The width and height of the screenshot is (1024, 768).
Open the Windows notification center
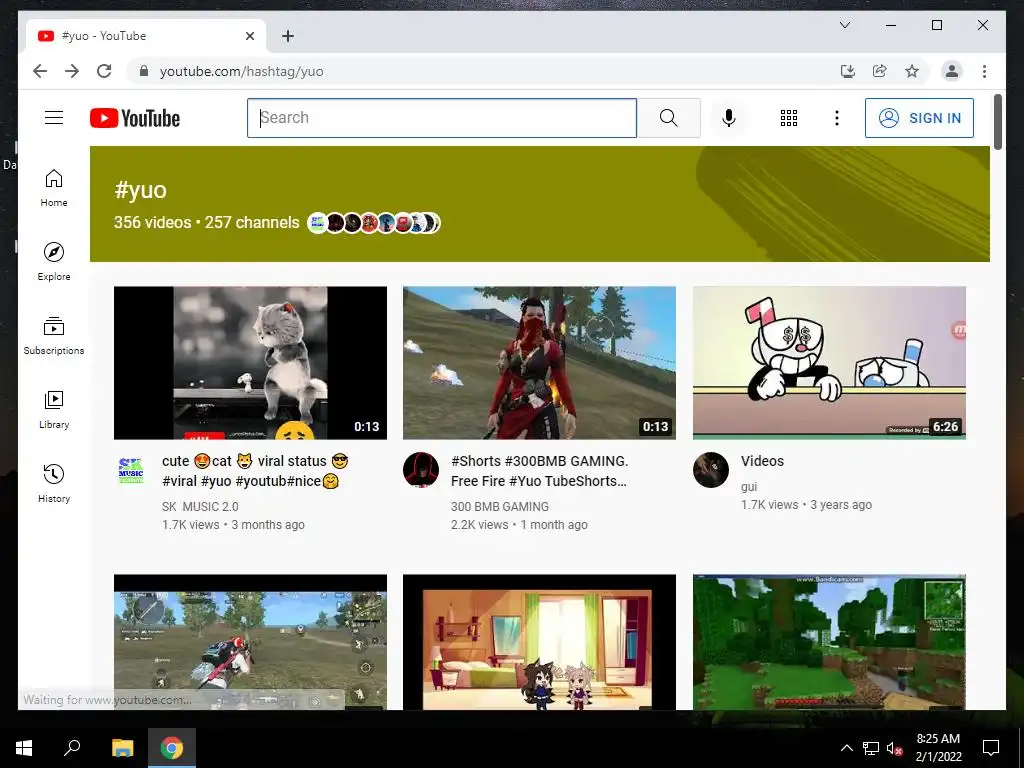pyautogui.click(x=991, y=748)
